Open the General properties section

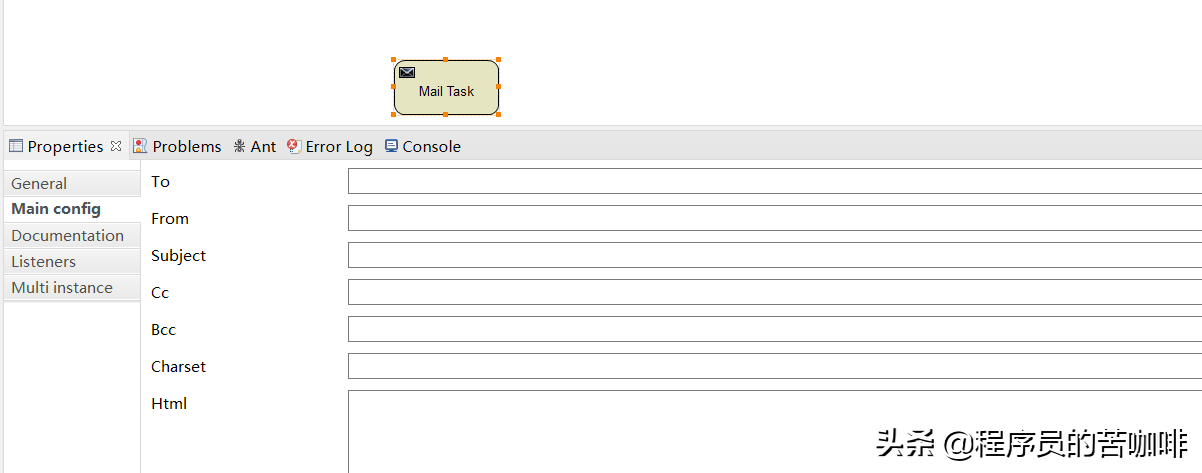pos(40,183)
